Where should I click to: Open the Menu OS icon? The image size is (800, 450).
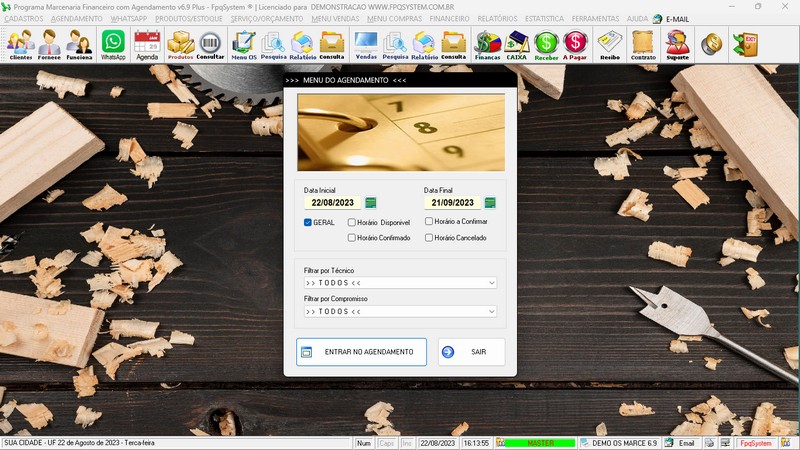(244, 45)
